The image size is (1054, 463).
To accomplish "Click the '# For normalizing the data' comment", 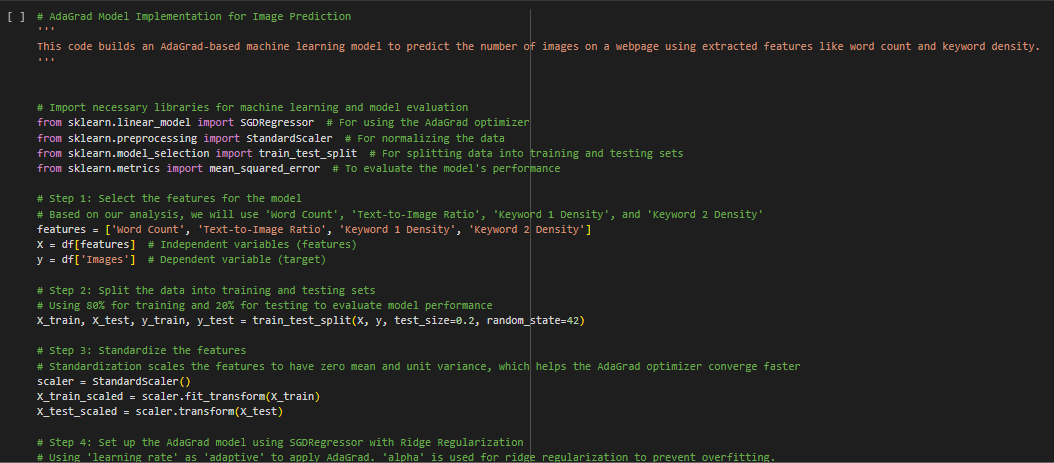I will [x=424, y=138].
